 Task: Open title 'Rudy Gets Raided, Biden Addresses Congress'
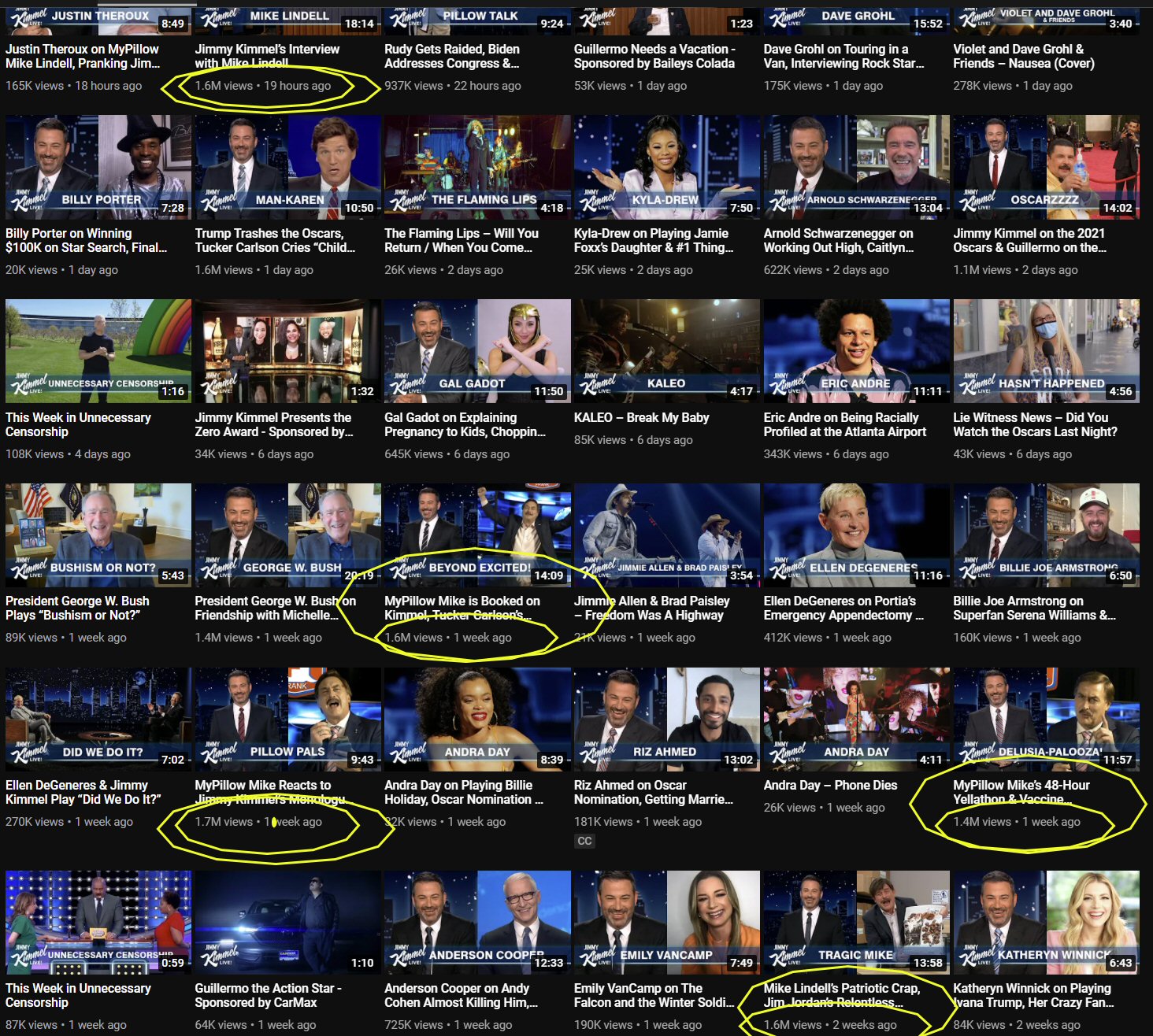pyautogui.click(x=452, y=56)
